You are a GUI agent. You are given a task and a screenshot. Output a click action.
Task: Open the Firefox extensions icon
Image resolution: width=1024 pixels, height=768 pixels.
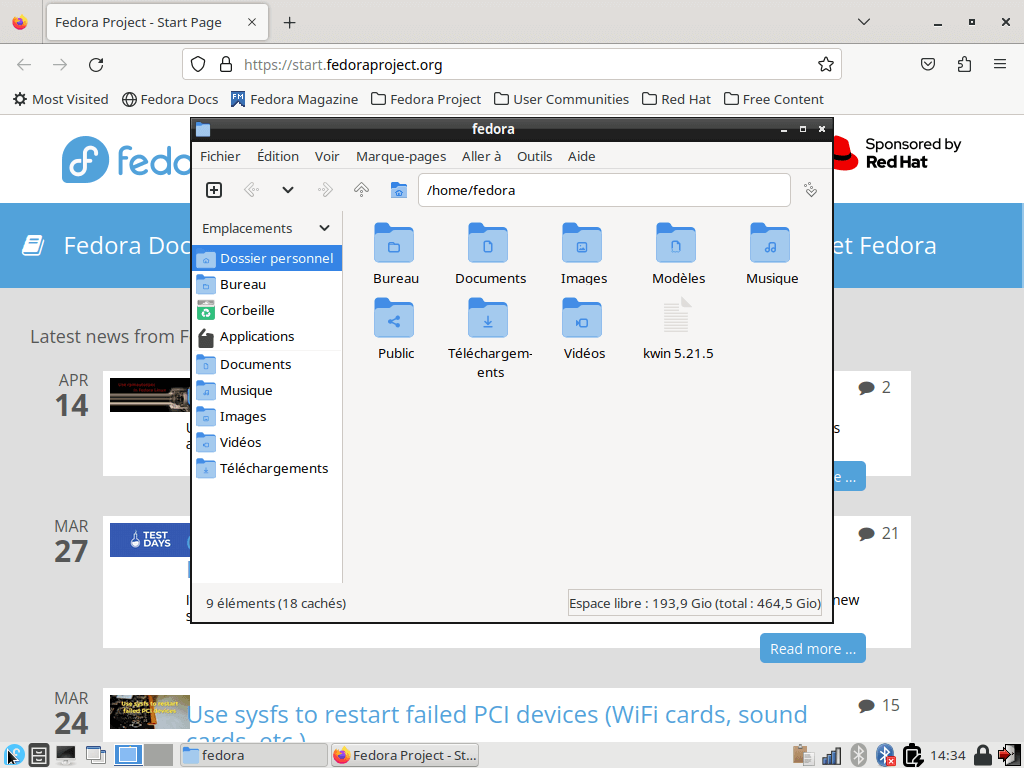click(x=964, y=64)
